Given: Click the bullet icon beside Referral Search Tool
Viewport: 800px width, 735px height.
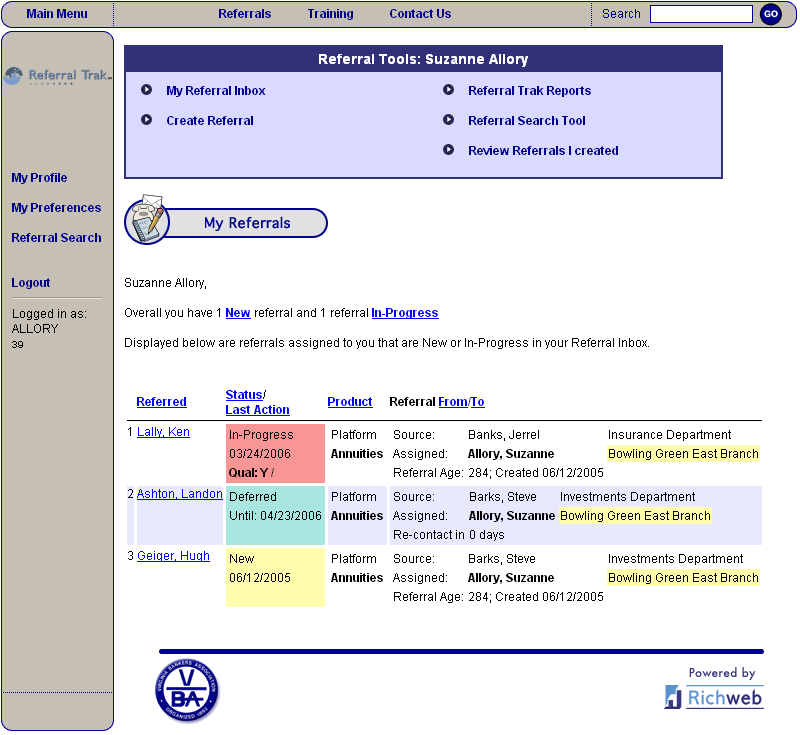Looking at the screenshot, I should coord(448,120).
